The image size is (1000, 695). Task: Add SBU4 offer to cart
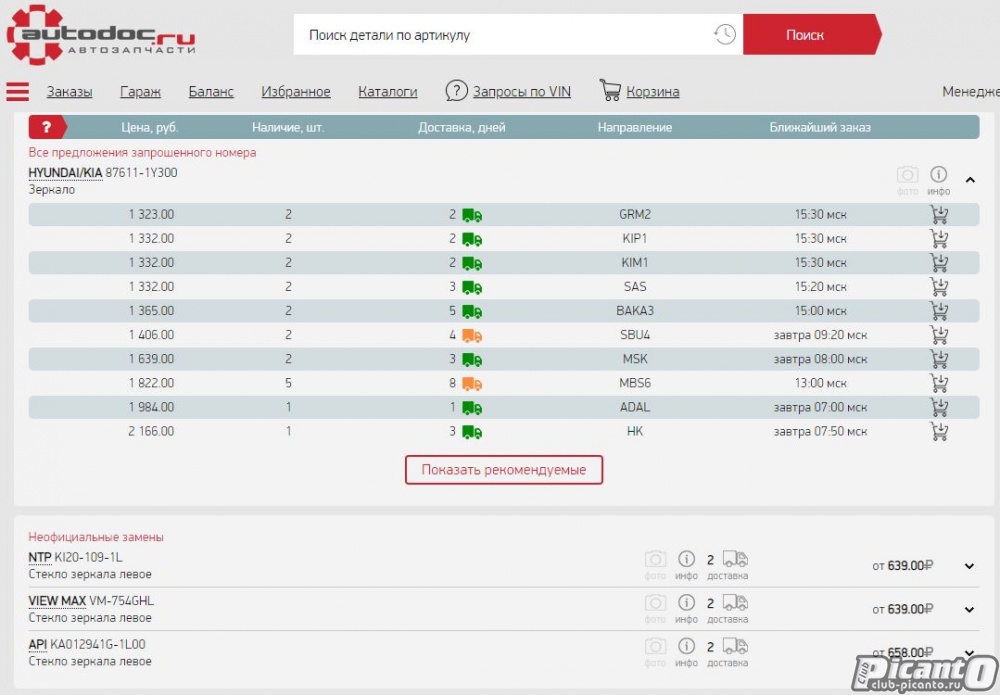(x=939, y=335)
